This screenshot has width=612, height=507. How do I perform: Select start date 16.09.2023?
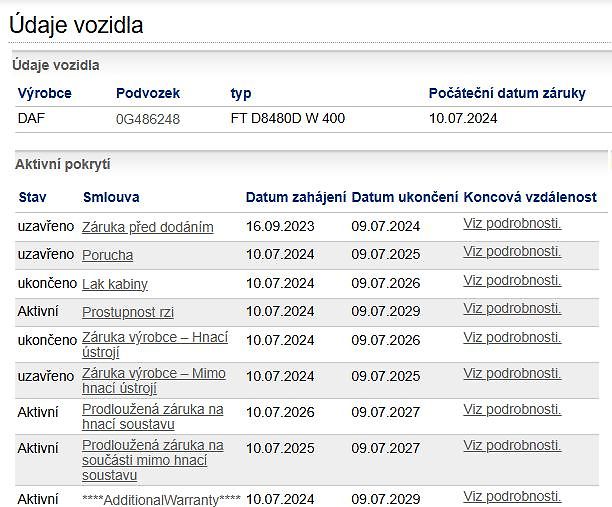[280, 226]
